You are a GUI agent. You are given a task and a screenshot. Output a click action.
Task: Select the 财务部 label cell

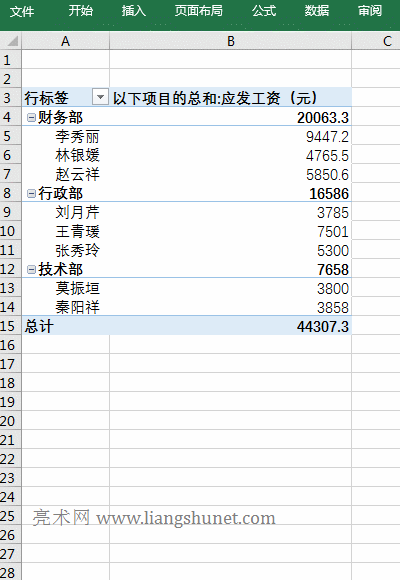click(65, 117)
